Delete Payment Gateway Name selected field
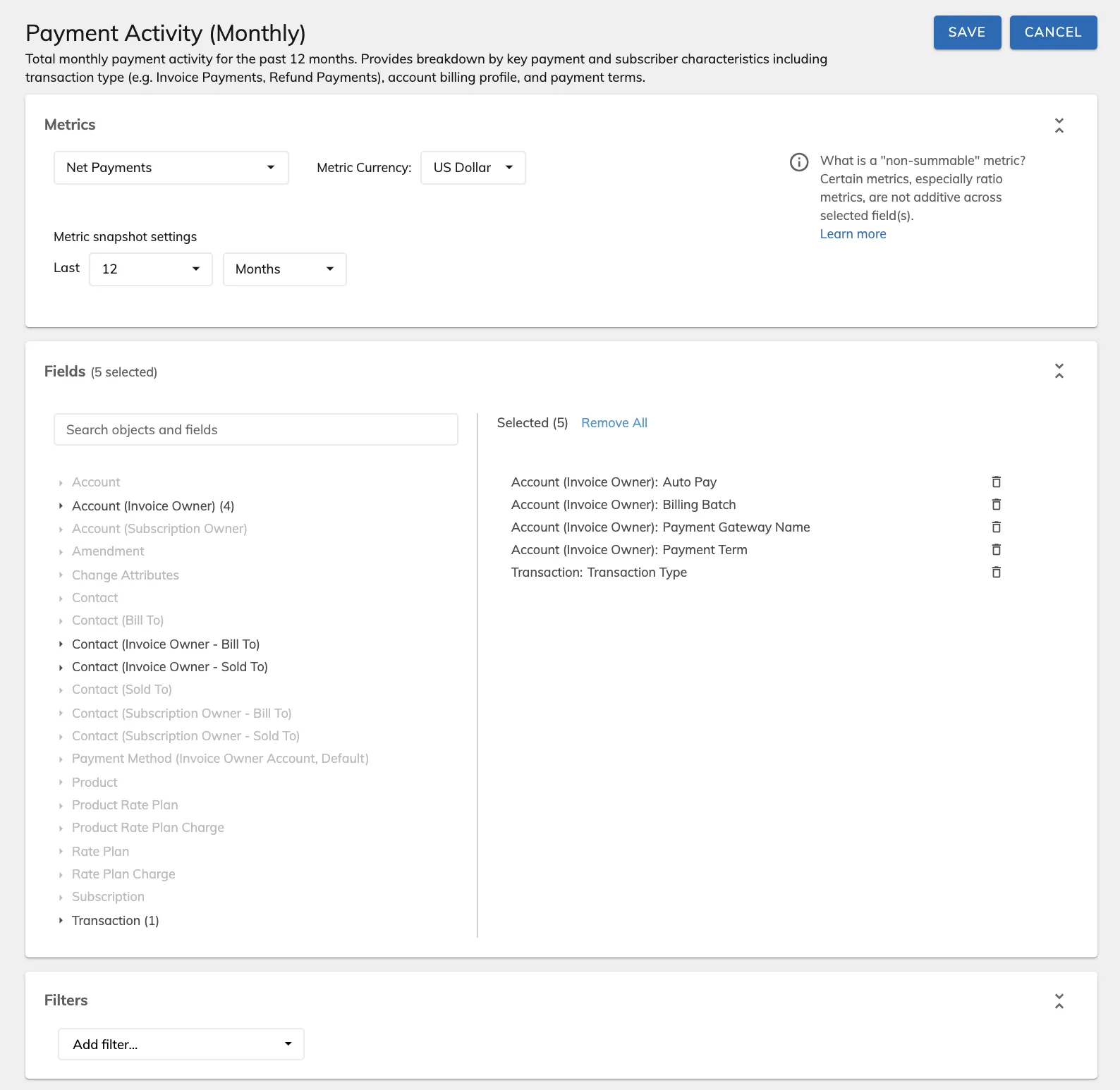Viewport: 1120px width, 1090px height. click(x=996, y=527)
